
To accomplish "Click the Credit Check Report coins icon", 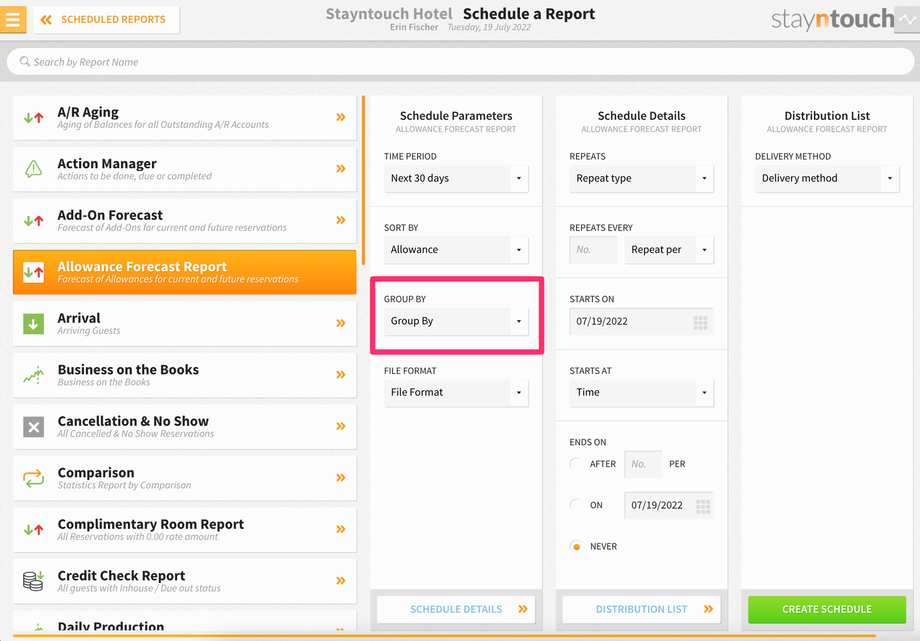I will pyautogui.click(x=33, y=581).
